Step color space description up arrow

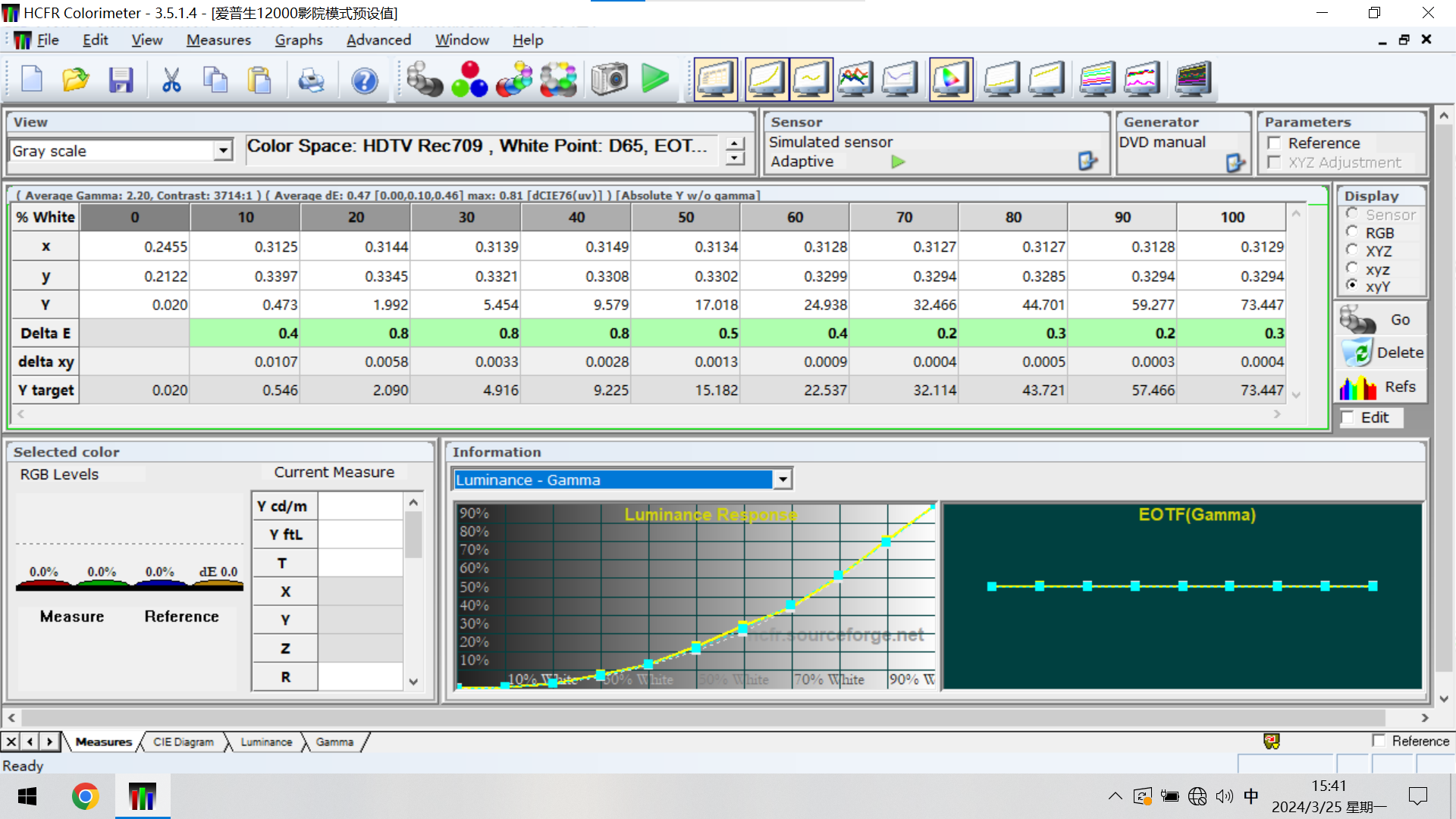(x=734, y=143)
